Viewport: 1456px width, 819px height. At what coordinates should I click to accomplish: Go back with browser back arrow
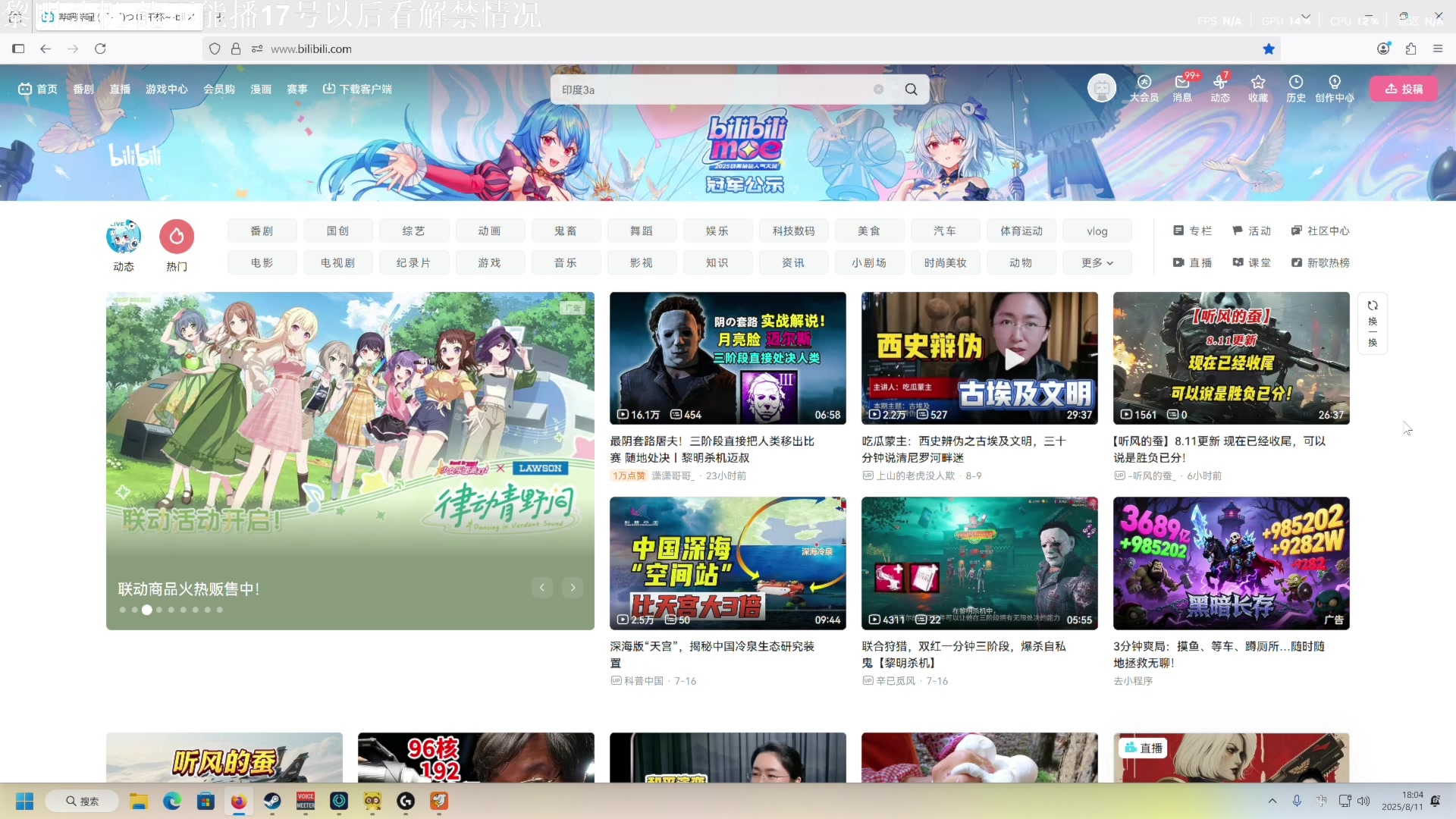(x=45, y=49)
